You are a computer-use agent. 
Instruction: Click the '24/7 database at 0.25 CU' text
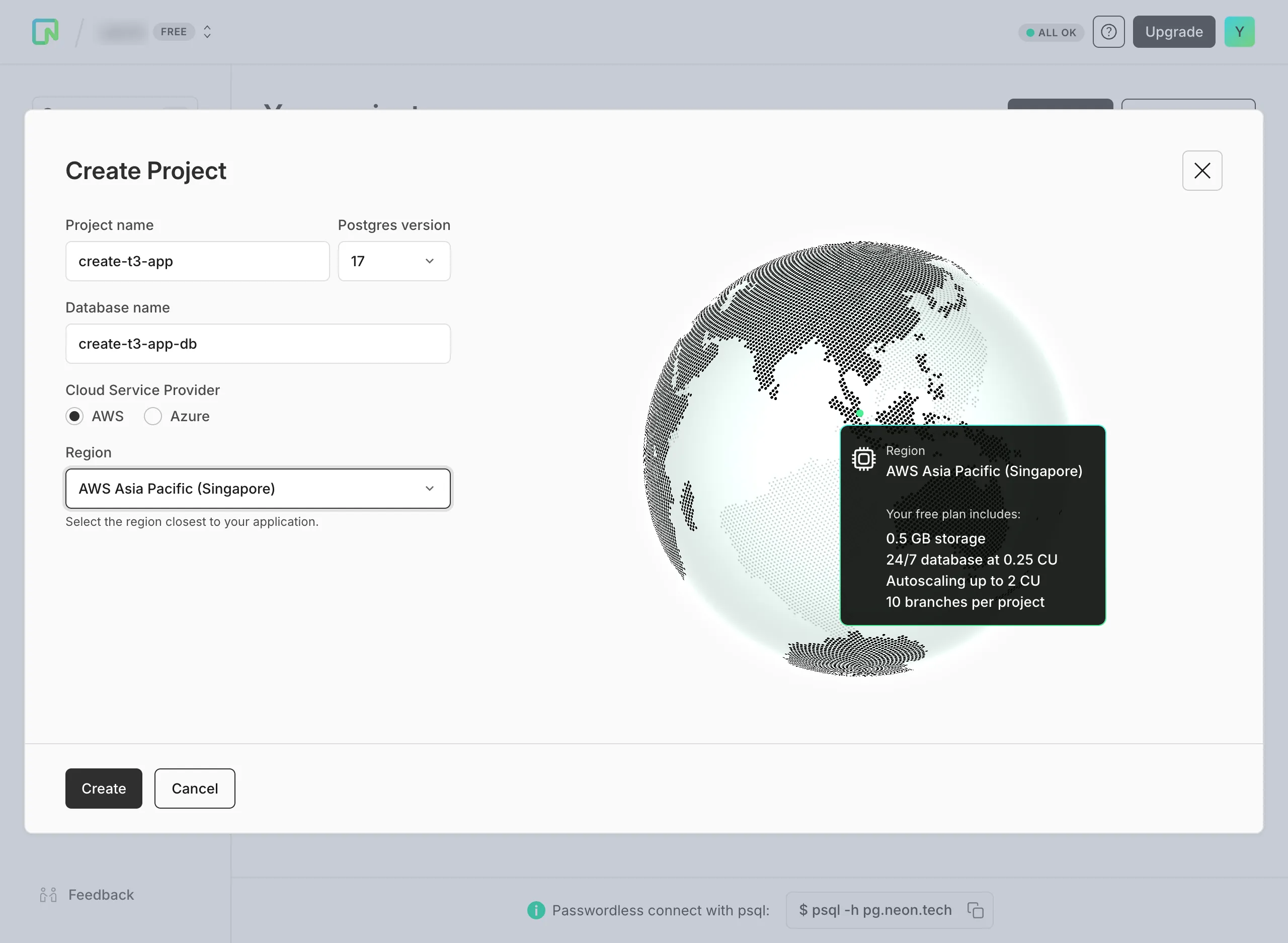(971, 560)
